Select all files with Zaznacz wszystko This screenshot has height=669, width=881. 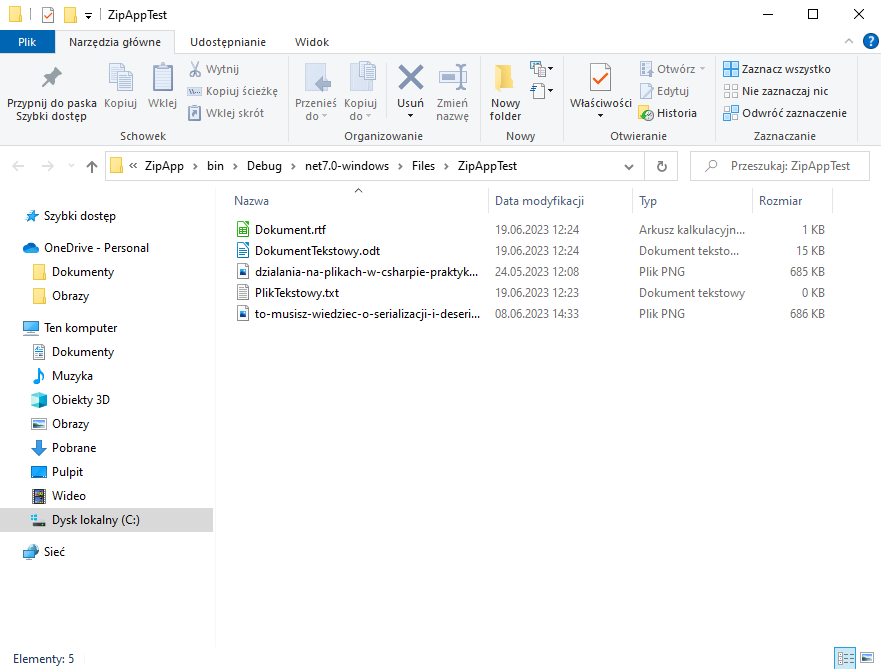[x=777, y=69]
